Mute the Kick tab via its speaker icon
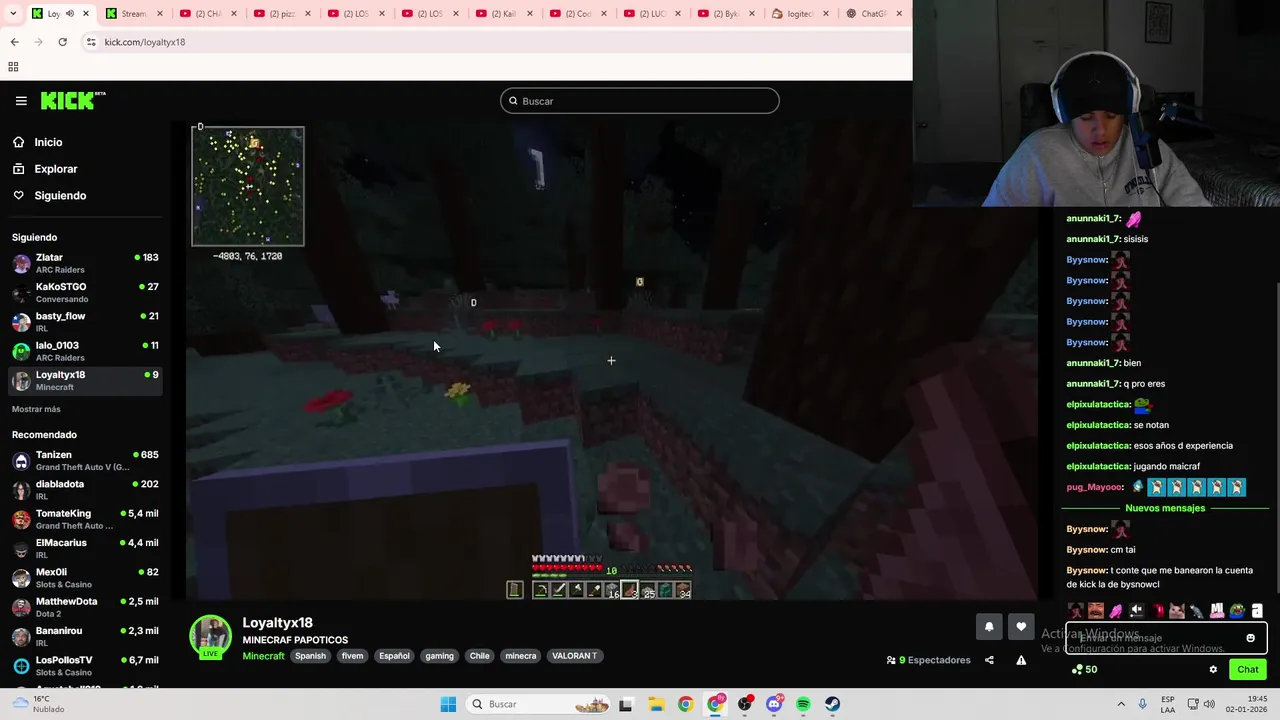The height and width of the screenshot is (720, 1280). 70,14
